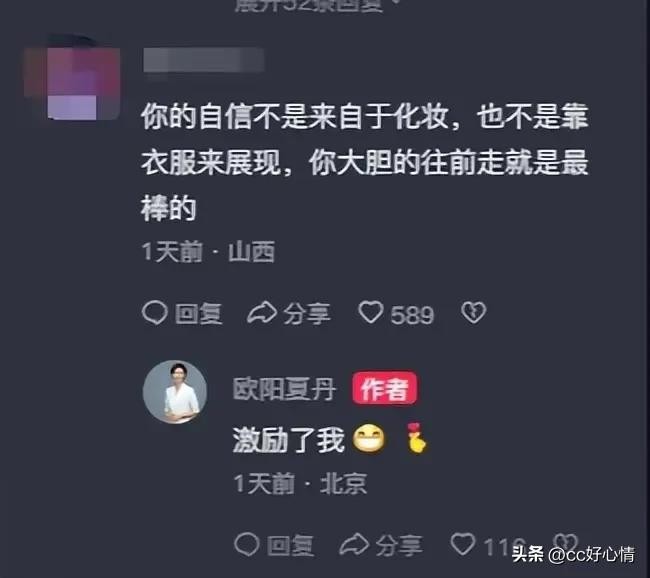Click the red 作者 author badge
650x578 pixels.
click(385, 388)
